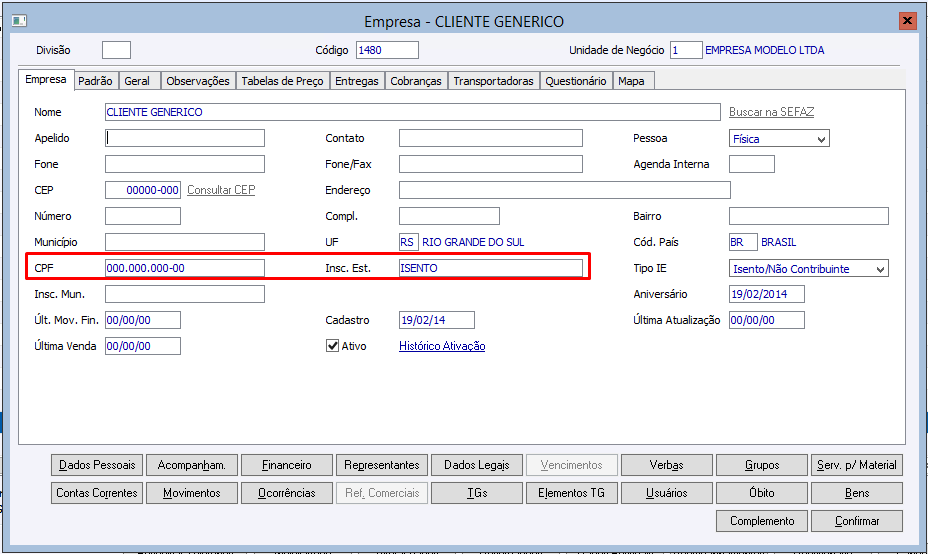Click the Código field
Screen dimensions: 928x554
(x=387, y=50)
